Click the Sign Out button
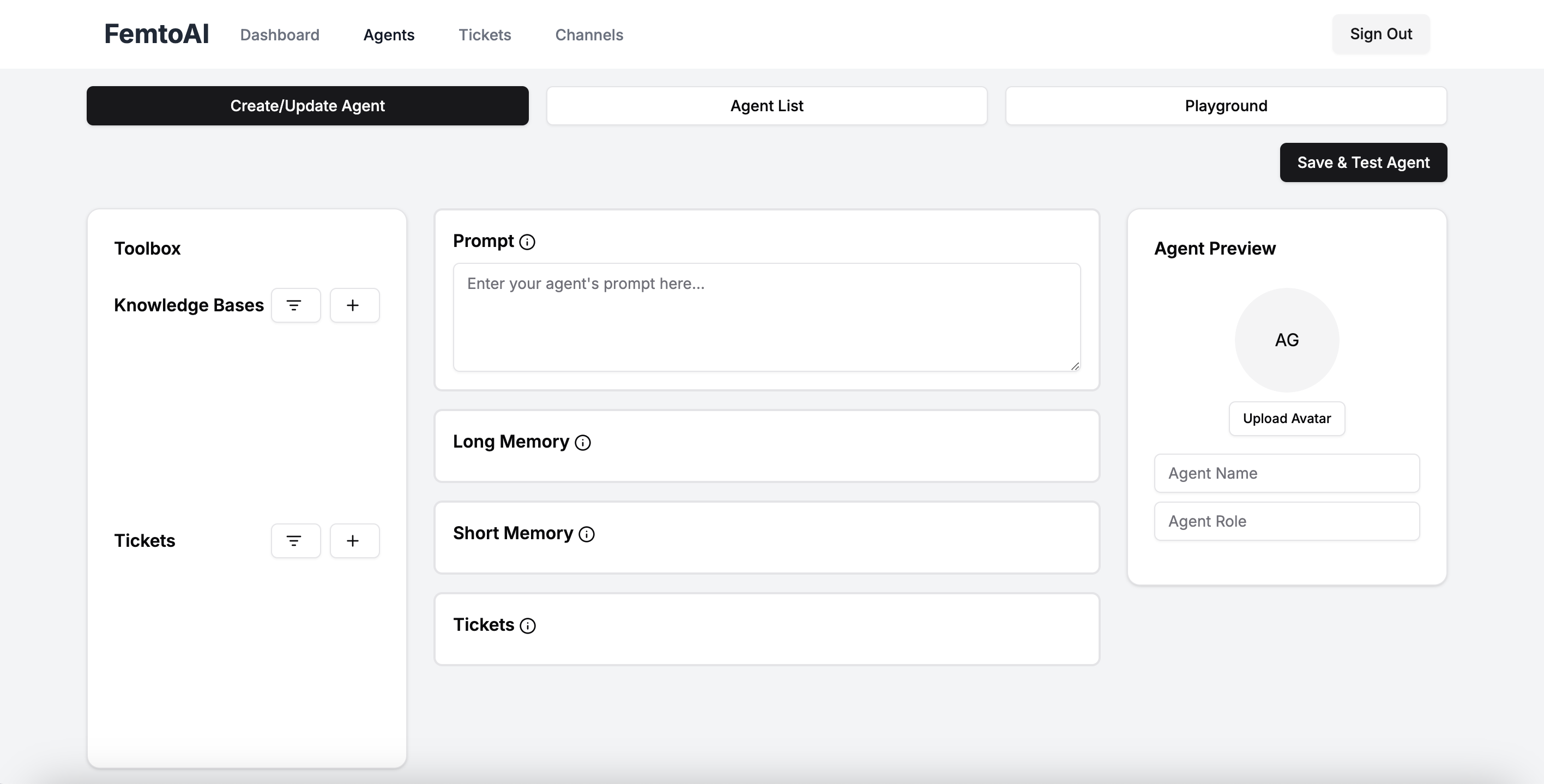Screen dimensions: 1544x784 [x=1381, y=34]
